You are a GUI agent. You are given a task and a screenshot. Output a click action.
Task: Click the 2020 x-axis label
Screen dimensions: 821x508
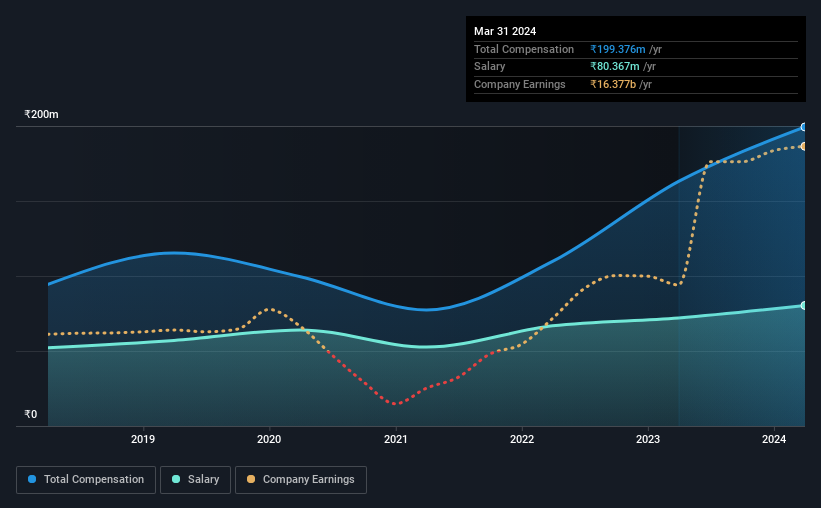[x=269, y=439]
